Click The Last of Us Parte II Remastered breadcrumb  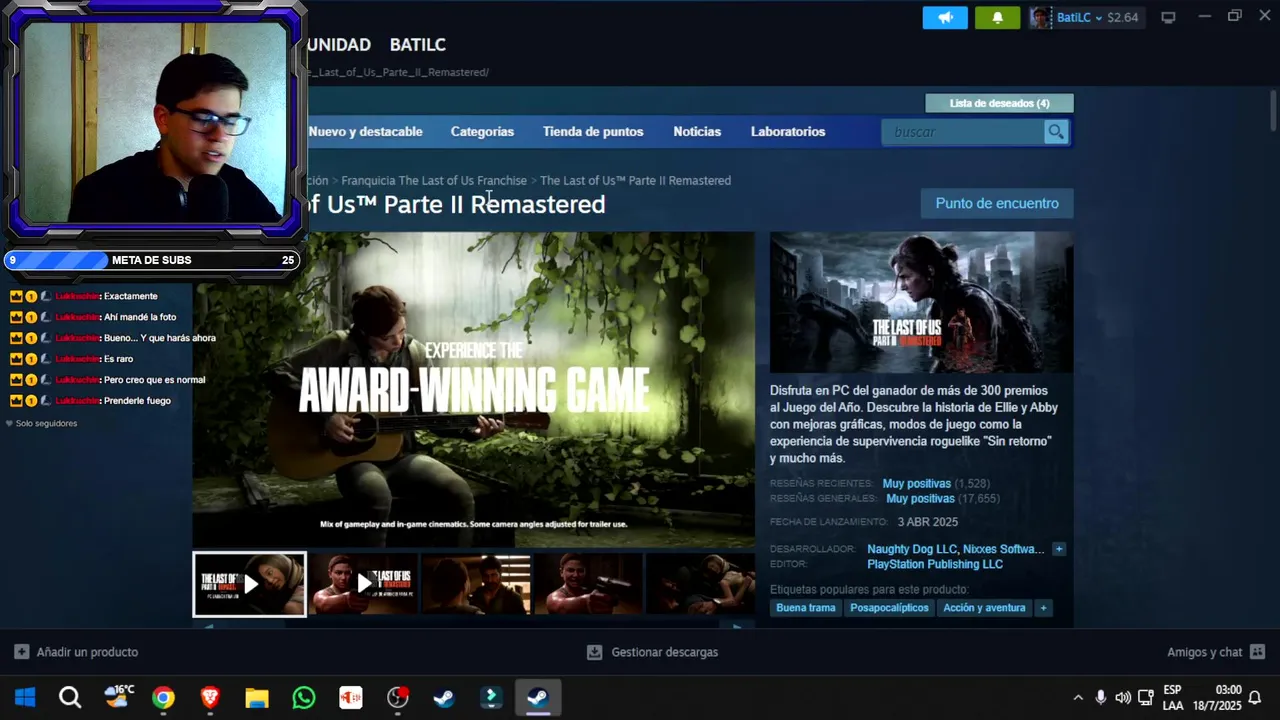point(635,181)
